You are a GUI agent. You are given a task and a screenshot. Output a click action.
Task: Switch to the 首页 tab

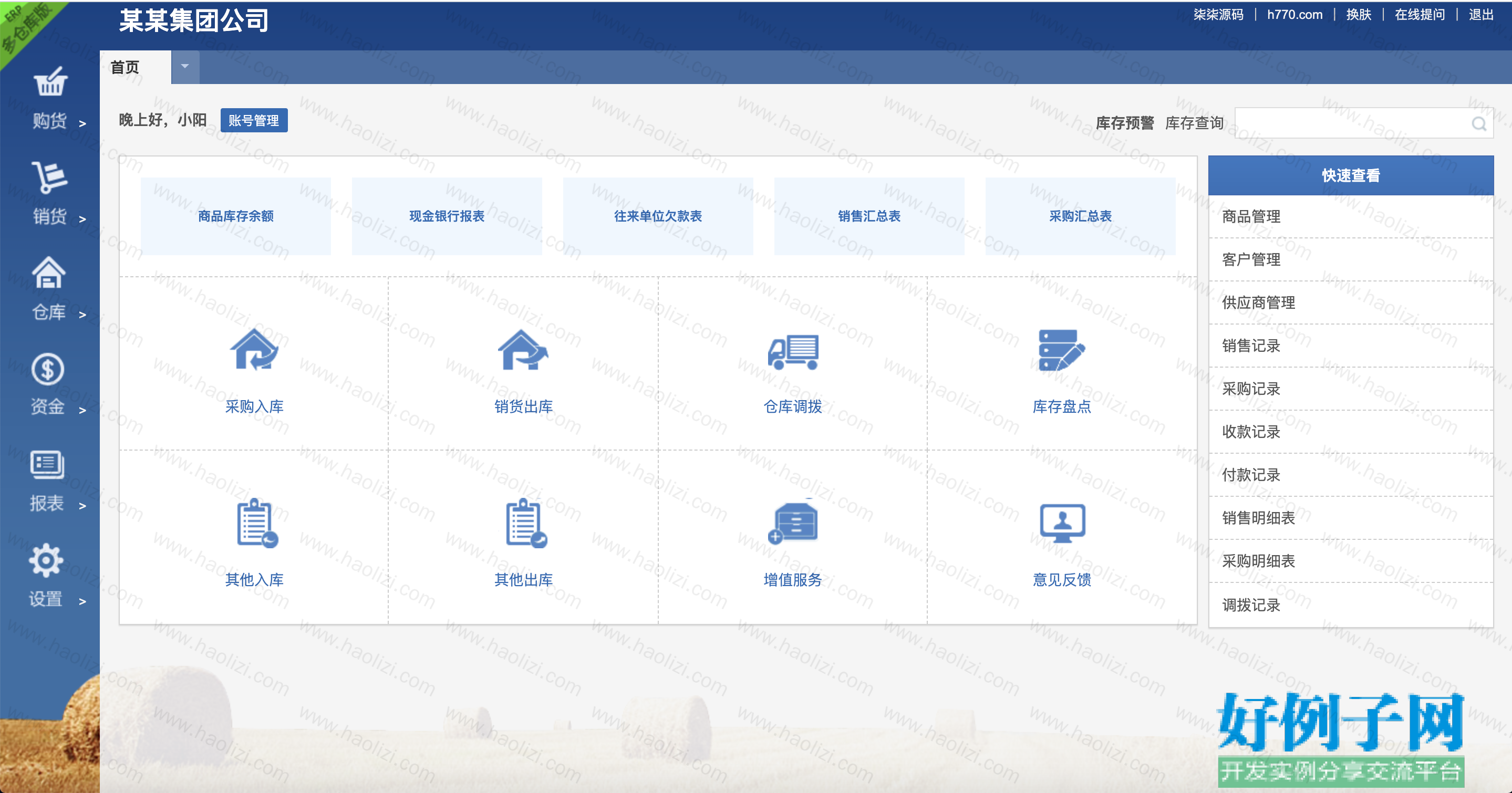click(136, 67)
